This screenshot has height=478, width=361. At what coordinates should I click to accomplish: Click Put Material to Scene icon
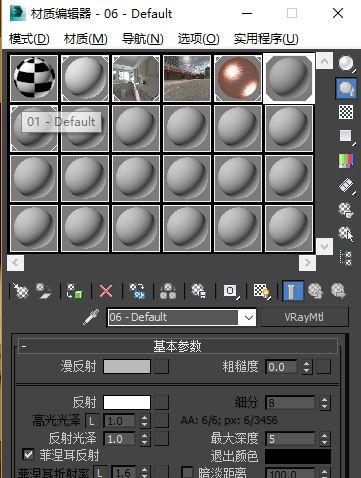44,291
